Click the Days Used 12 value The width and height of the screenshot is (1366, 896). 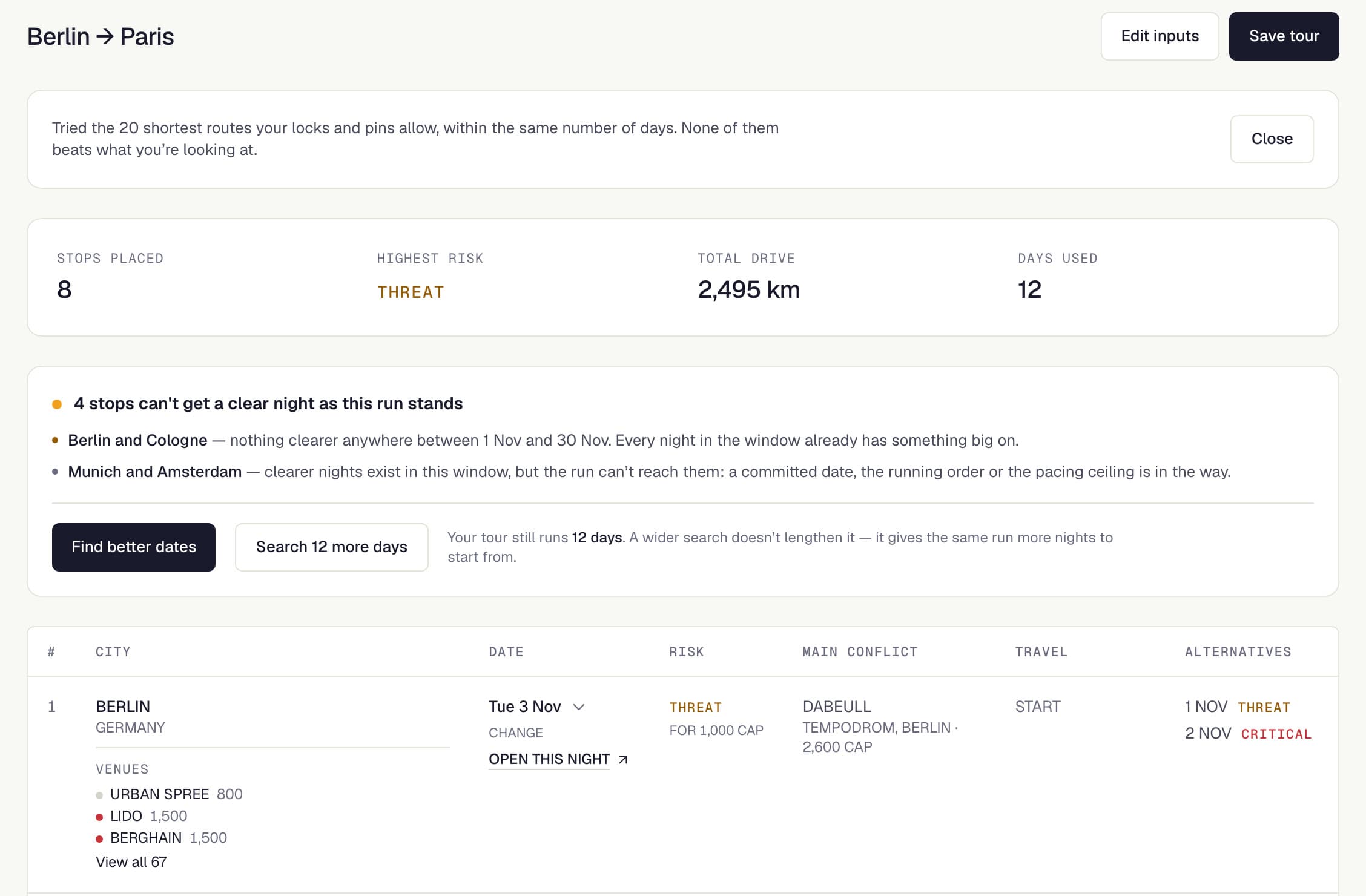coord(1029,290)
